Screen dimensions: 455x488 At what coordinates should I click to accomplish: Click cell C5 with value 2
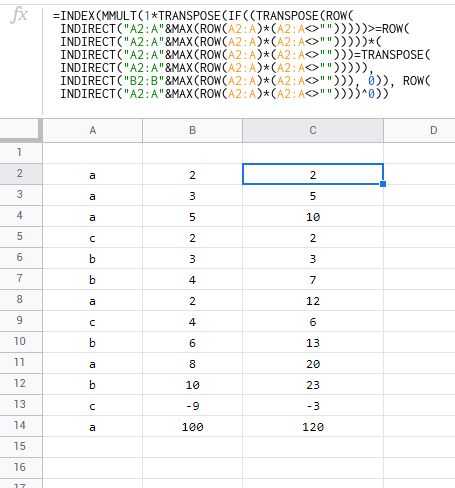click(313, 237)
